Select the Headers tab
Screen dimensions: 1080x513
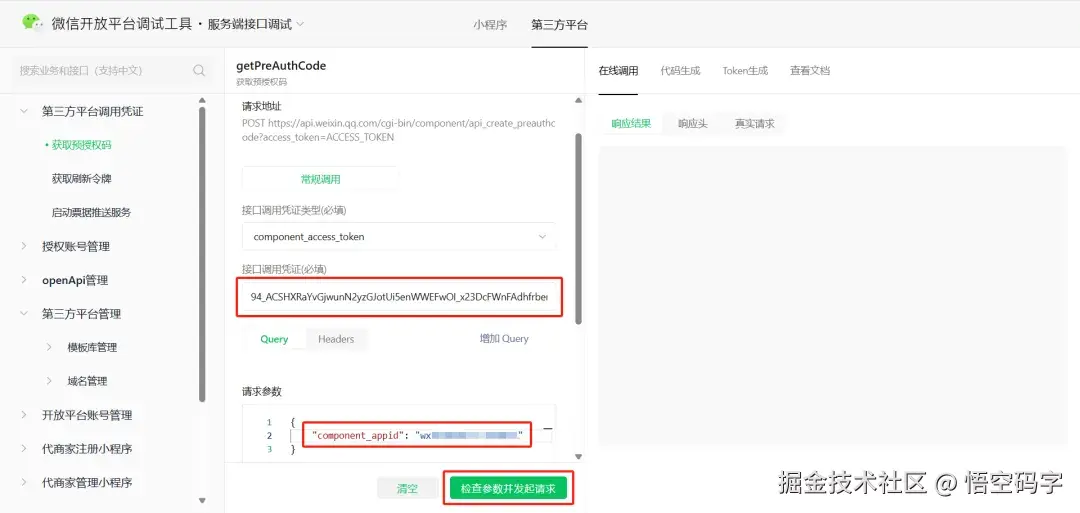point(336,339)
